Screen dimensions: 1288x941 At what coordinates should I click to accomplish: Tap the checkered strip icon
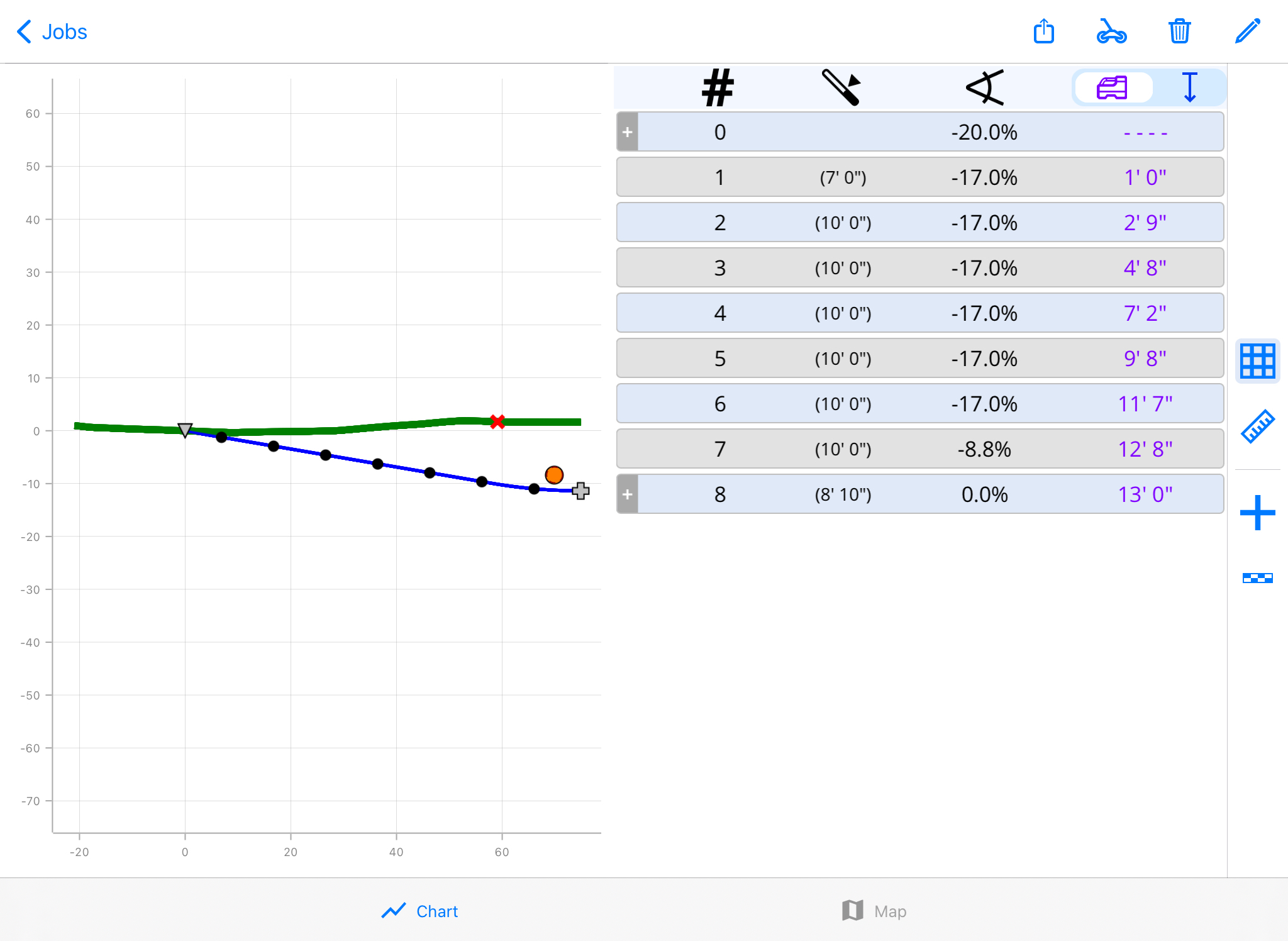pyautogui.click(x=1257, y=578)
